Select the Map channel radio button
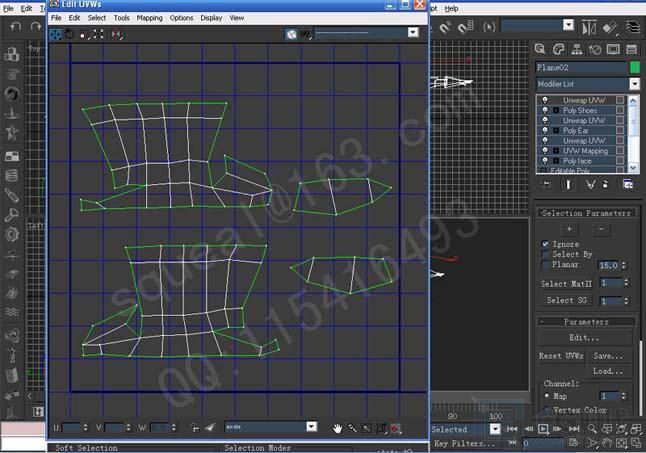 click(547, 396)
